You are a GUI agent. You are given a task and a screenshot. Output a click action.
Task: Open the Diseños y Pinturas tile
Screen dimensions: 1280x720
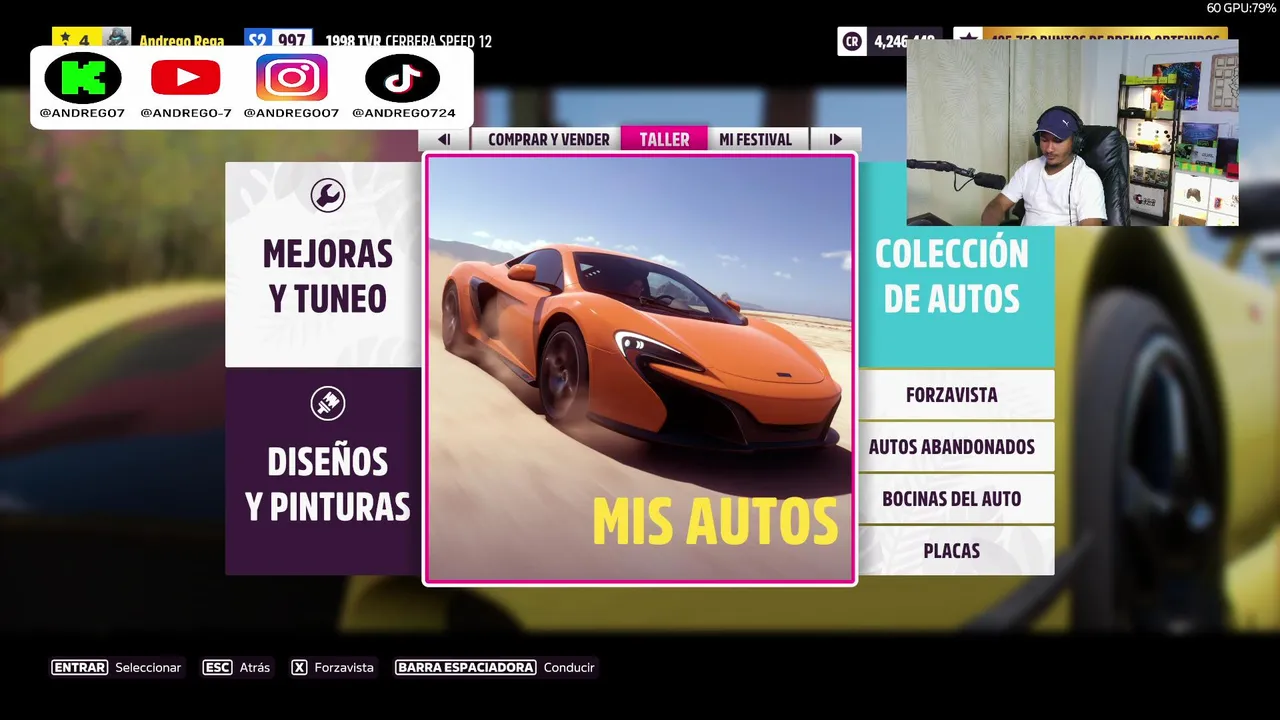click(323, 472)
